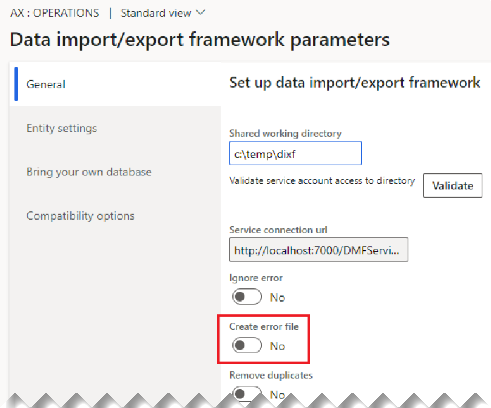Click the Standard view label

pos(156,13)
